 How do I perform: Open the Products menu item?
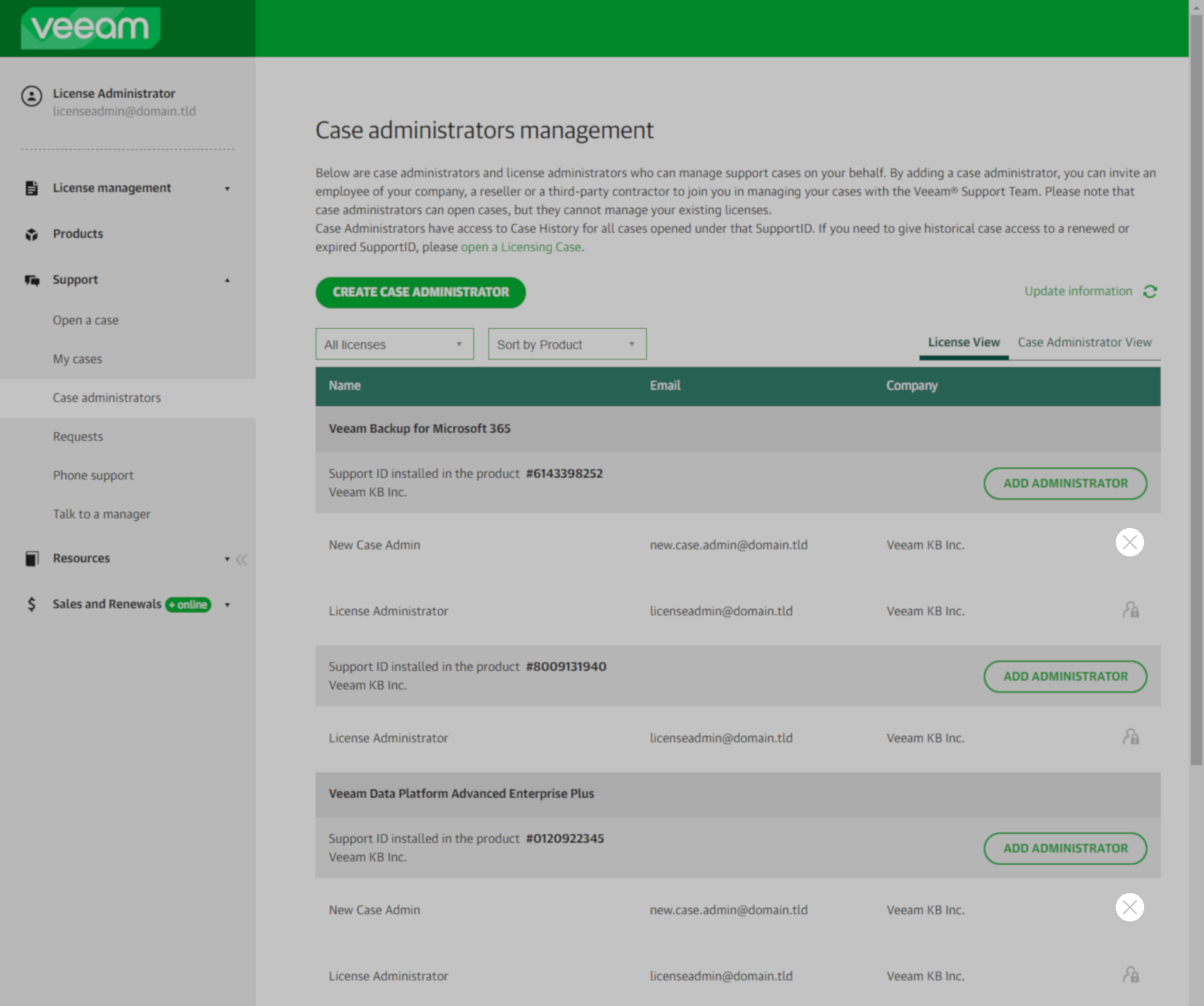(78, 235)
